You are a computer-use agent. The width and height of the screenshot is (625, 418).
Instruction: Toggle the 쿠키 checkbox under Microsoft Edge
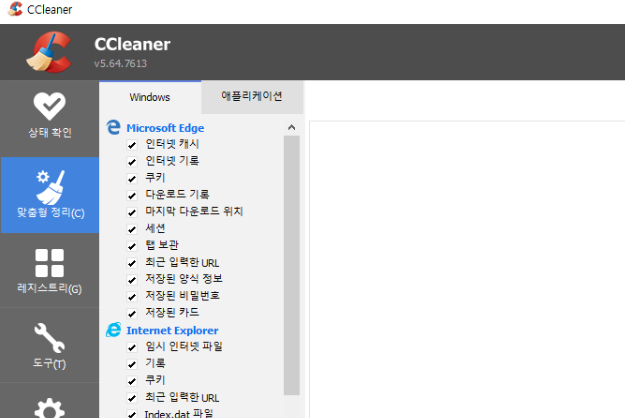[x=132, y=178]
